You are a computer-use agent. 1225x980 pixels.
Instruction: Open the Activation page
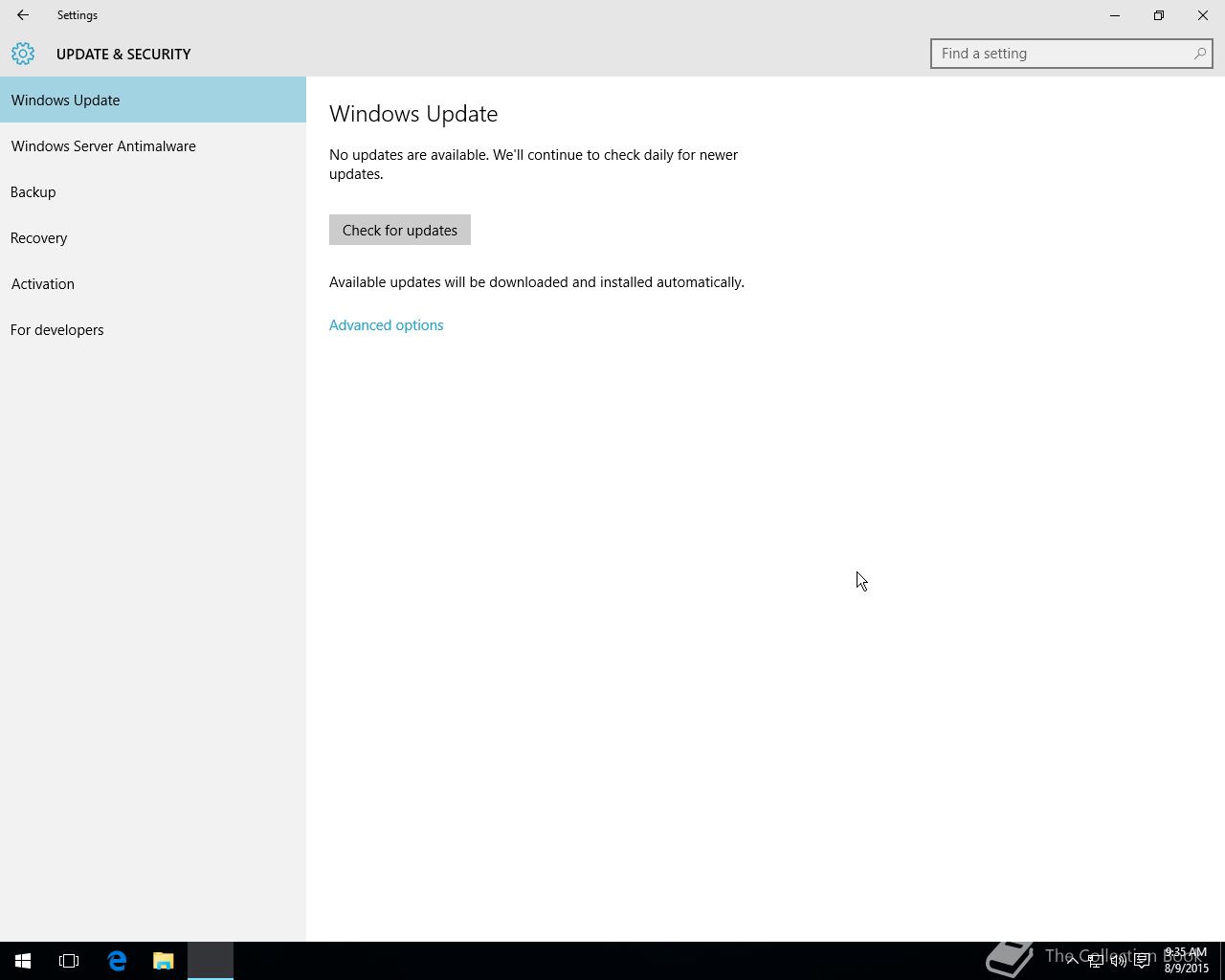(153, 283)
